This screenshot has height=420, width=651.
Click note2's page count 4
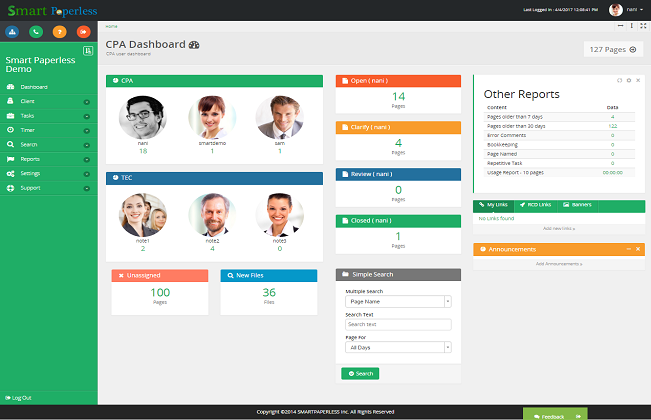tap(212, 249)
